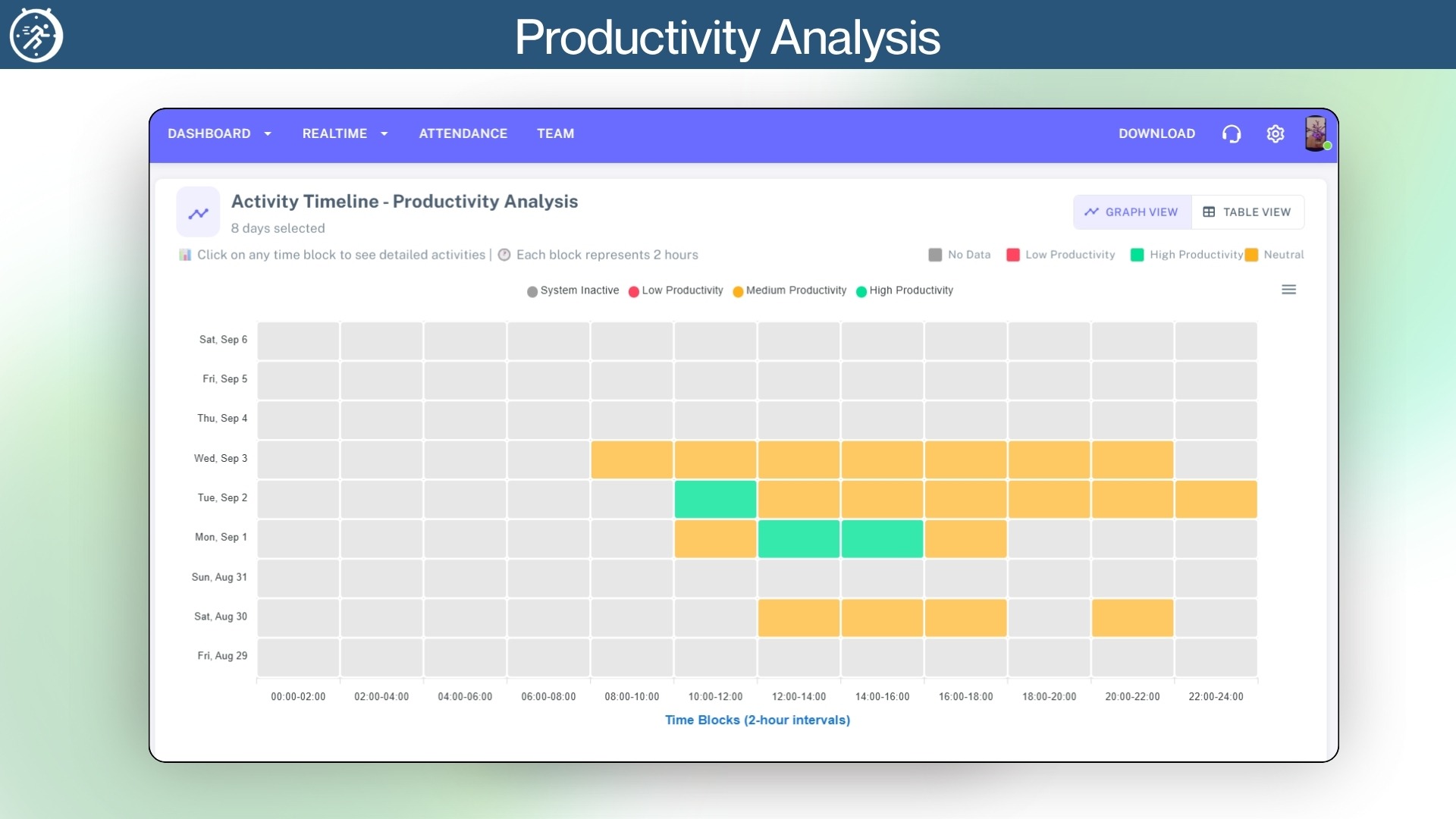This screenshot has width=1456, height=819.
Task: Open the Team menu item
Action: [555, 134]
